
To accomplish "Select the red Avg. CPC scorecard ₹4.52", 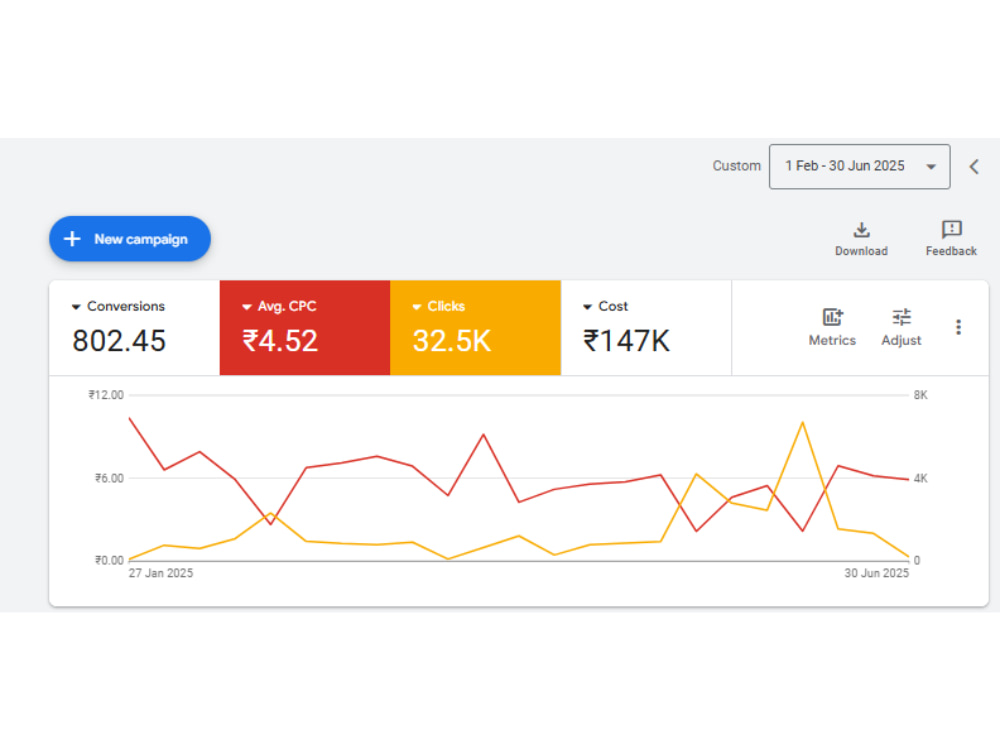I will point(305,328).
